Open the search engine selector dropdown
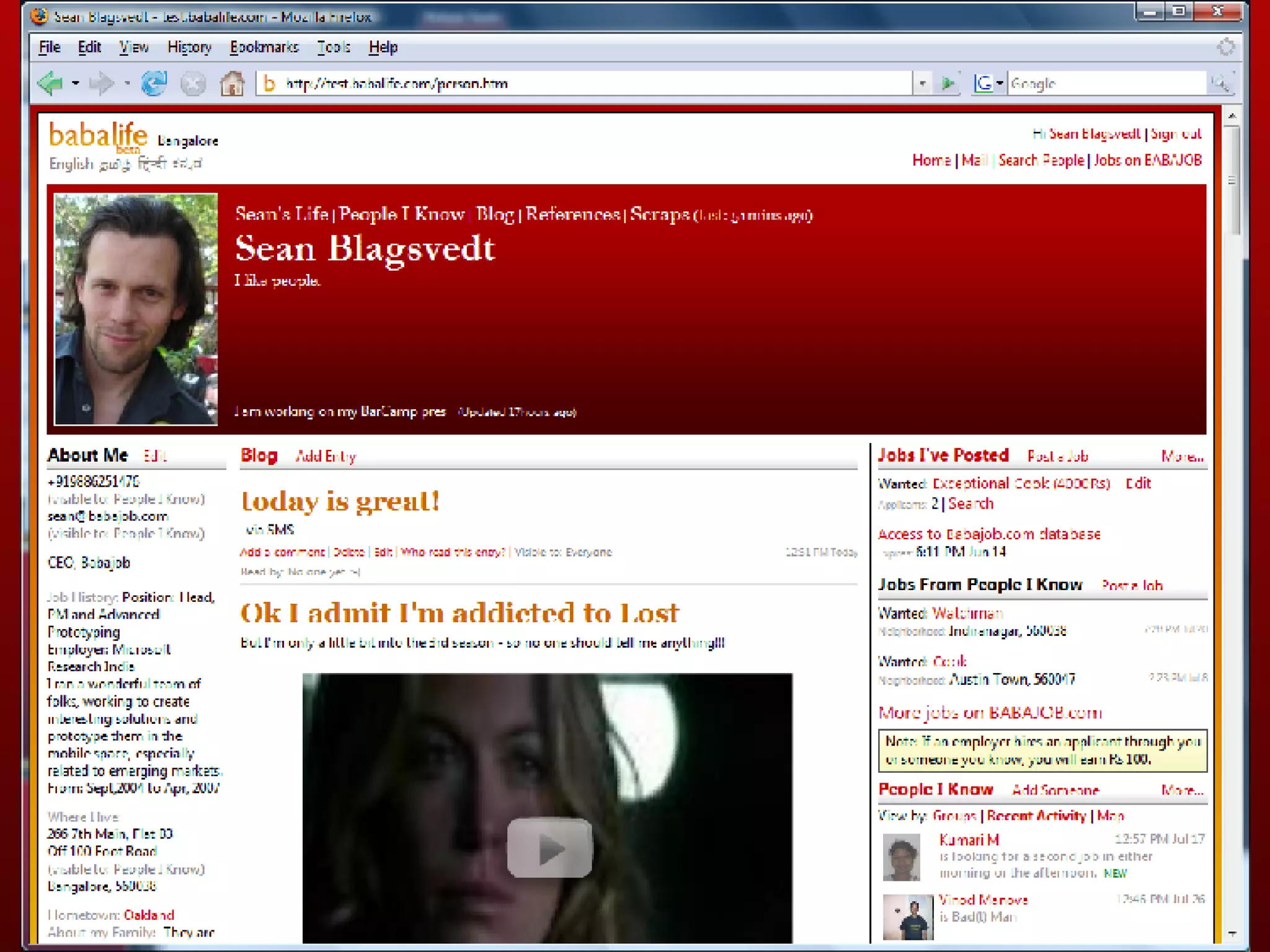 pyautogui.click(x=1000, y=83)
